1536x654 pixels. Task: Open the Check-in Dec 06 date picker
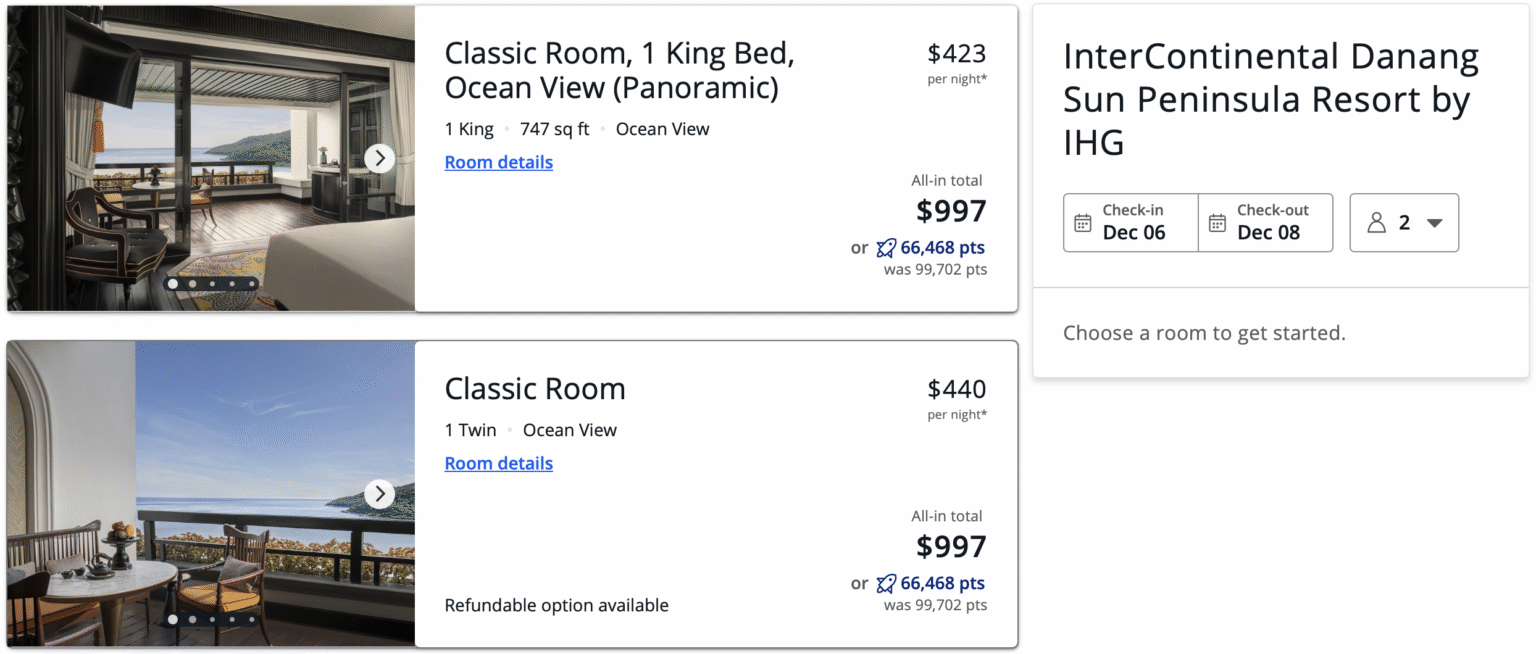(1131, 222)
